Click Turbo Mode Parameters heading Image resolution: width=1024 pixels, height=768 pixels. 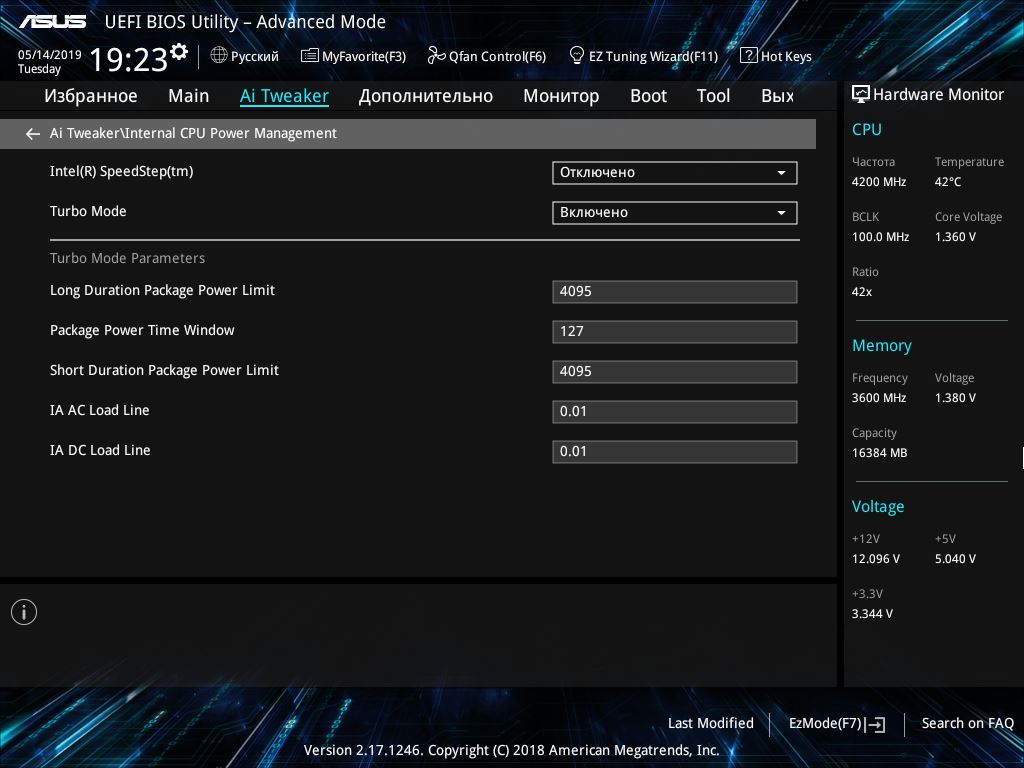point(127,258)
